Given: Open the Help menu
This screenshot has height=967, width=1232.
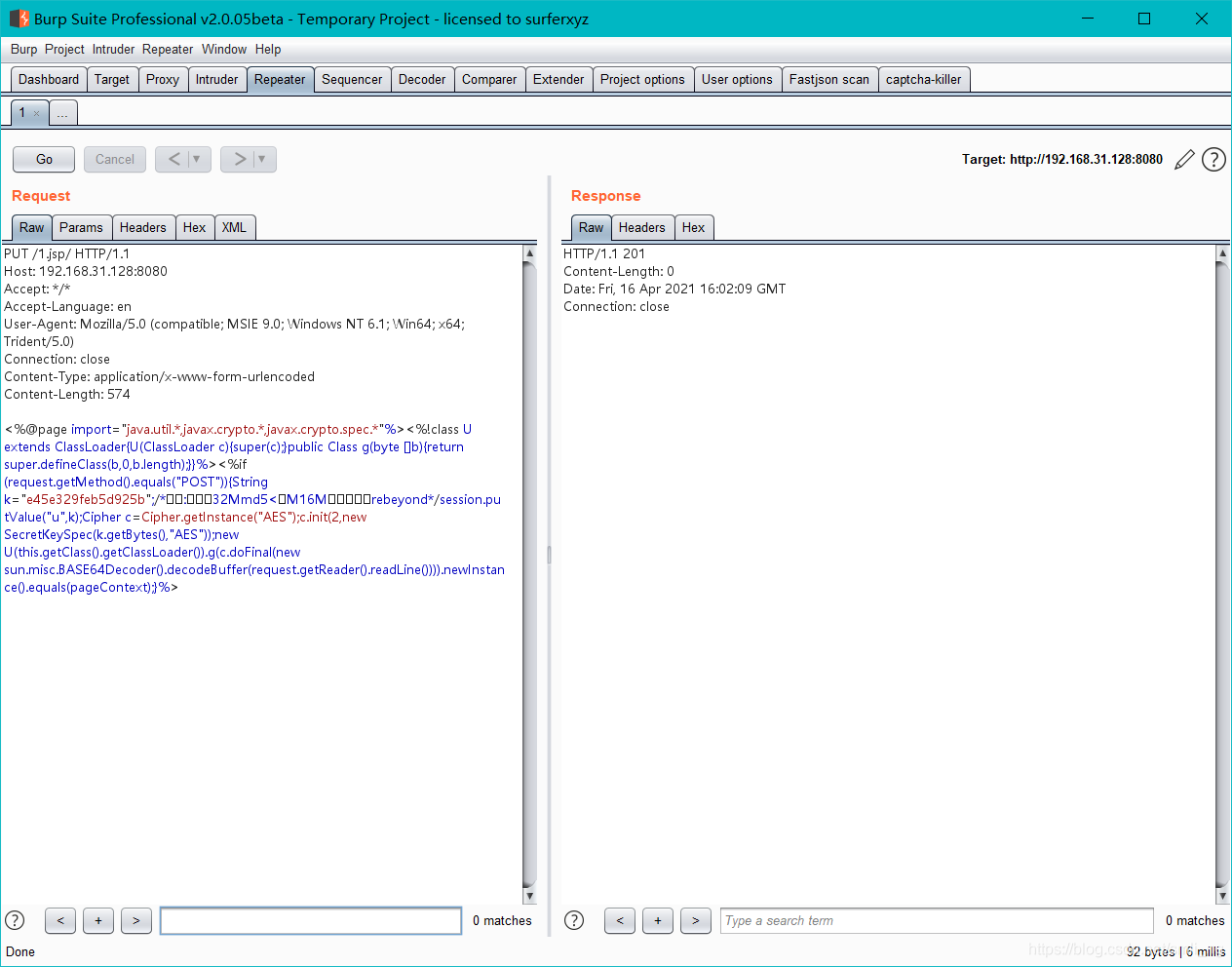Looking at the screenshot, I should [268, 49].
